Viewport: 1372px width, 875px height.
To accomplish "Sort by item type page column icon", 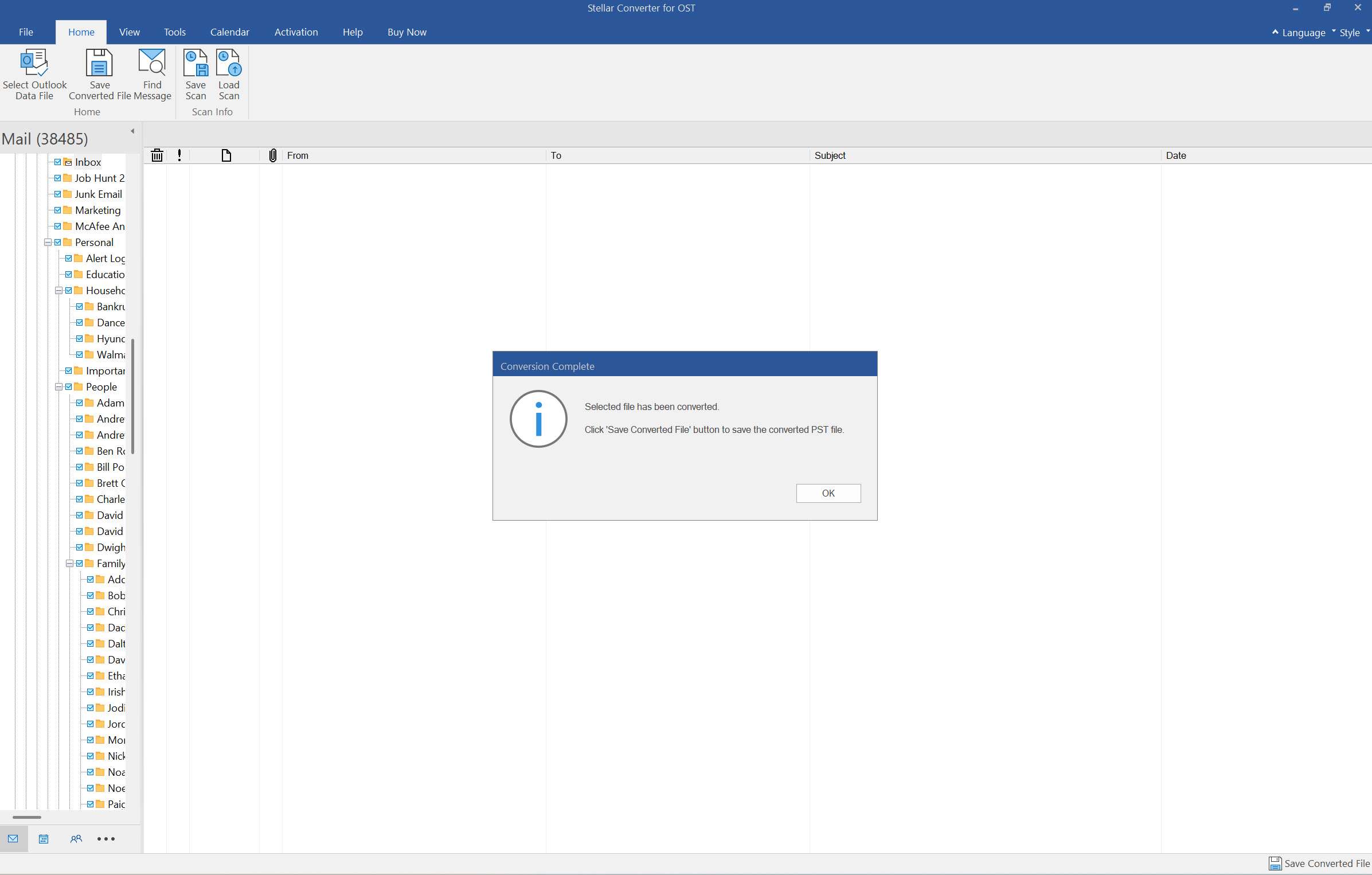I will tap(226, 155).
